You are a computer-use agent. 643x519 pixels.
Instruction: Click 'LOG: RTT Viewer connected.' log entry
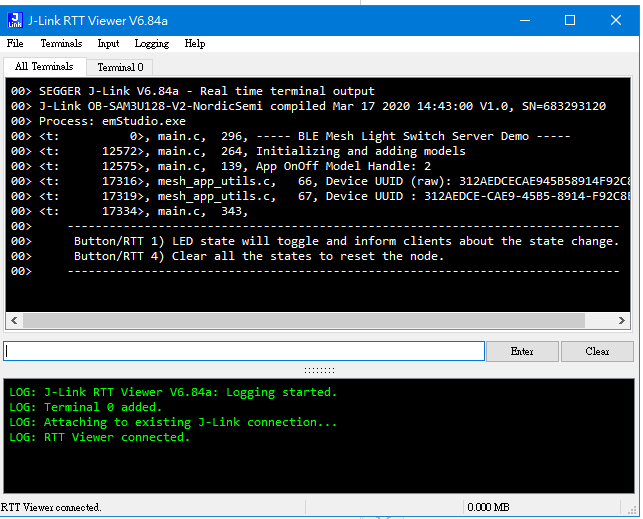(100, 437)
